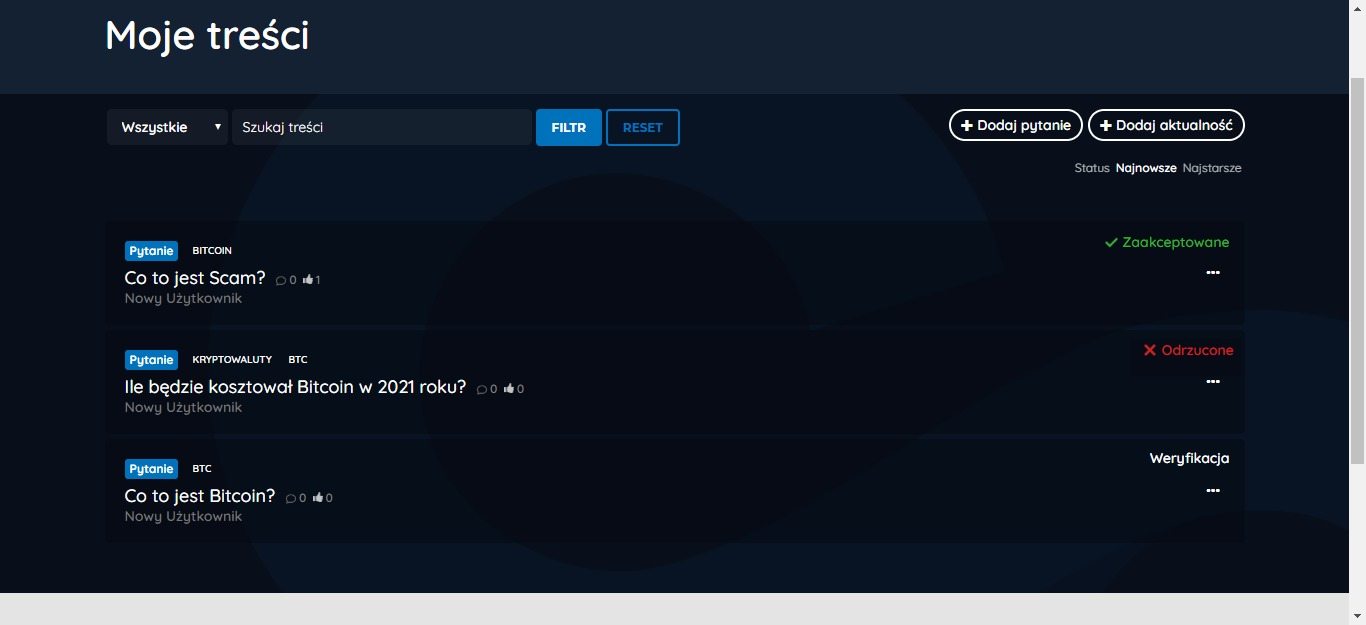Open question about Bitcoin price in 2021

pos(295,387)
